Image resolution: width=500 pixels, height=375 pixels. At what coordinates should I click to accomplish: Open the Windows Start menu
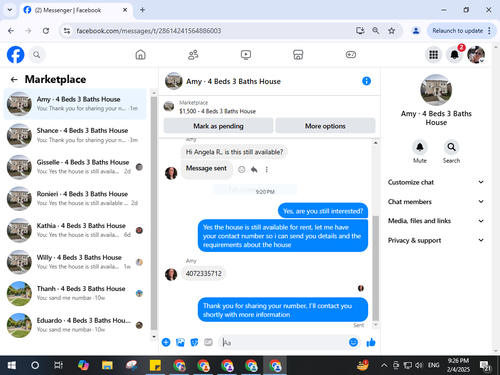point(12,366)
